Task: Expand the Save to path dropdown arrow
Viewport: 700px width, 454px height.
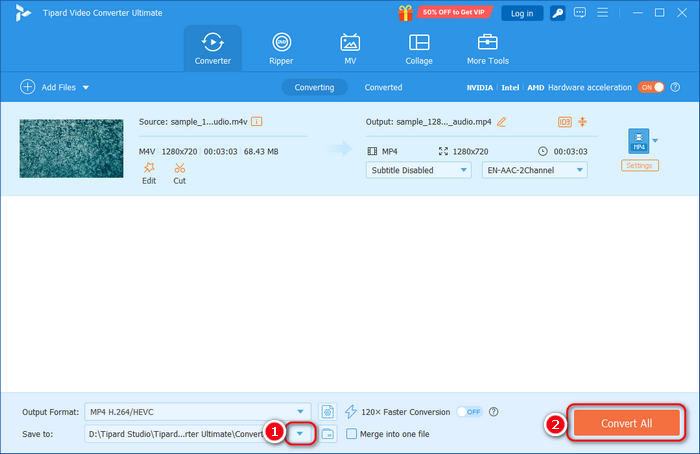Action: (300, 434)
